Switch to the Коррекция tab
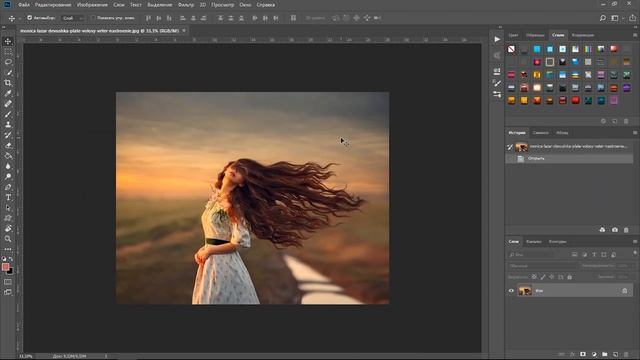 [x=582, y=35]
